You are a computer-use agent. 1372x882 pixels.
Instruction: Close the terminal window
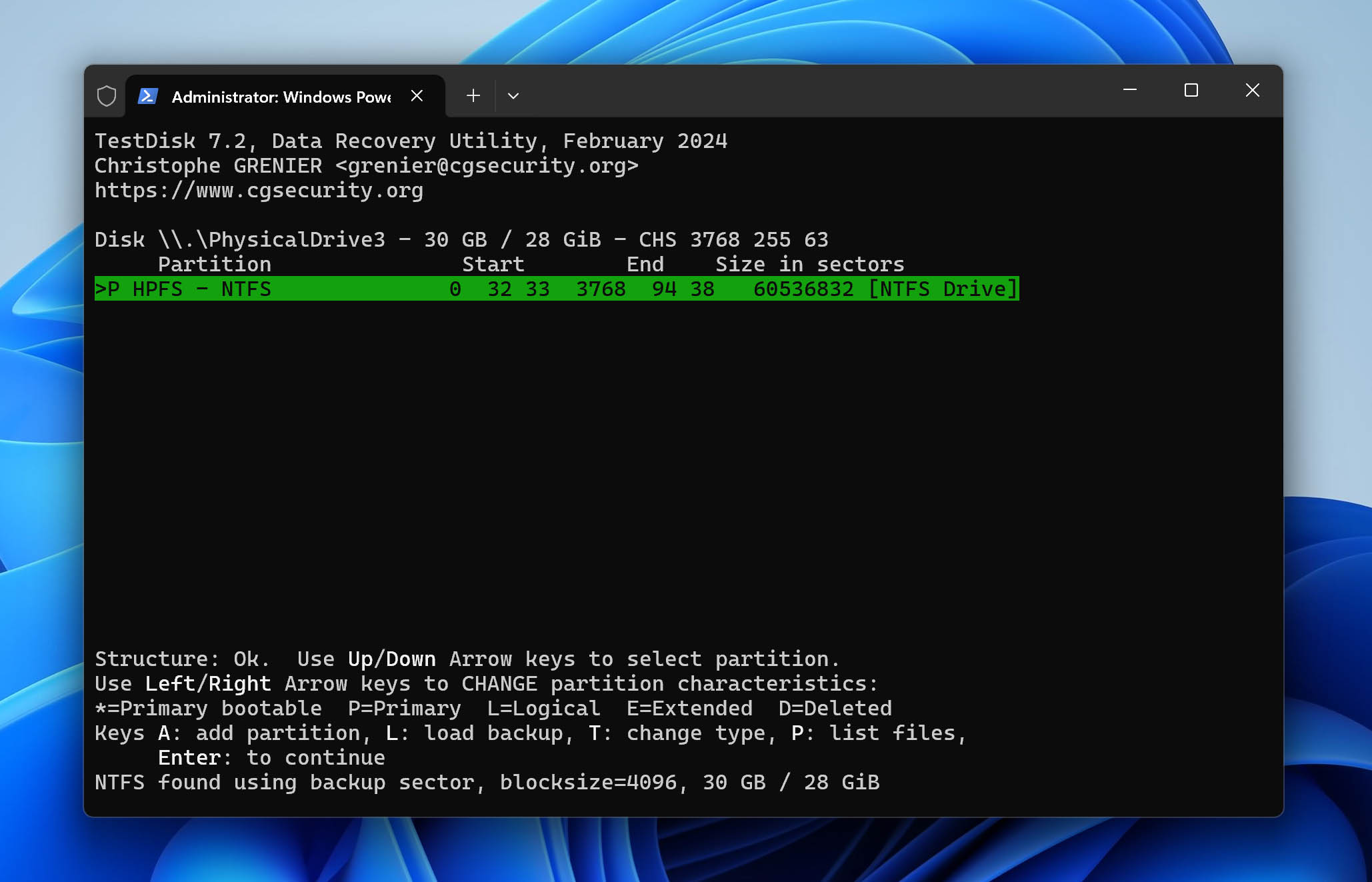[x=1253, y=90]
